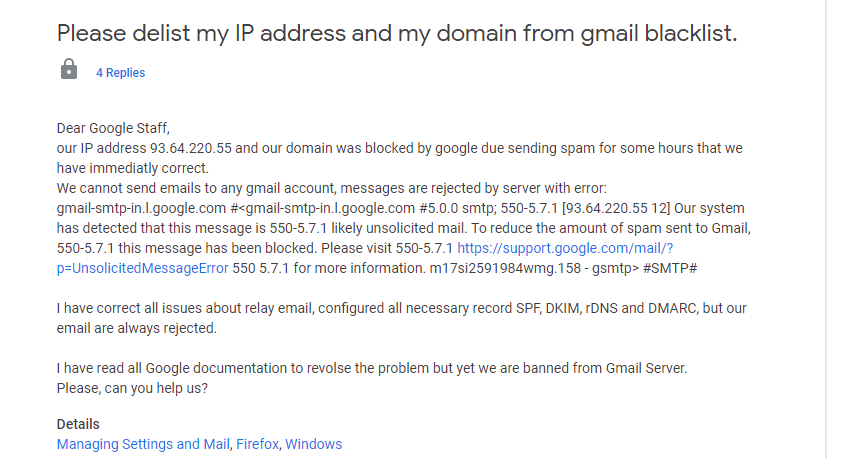Click the p=UnsolicitedMessageError link text
This screenshot has width=842, height=459.
click(142, 268)
